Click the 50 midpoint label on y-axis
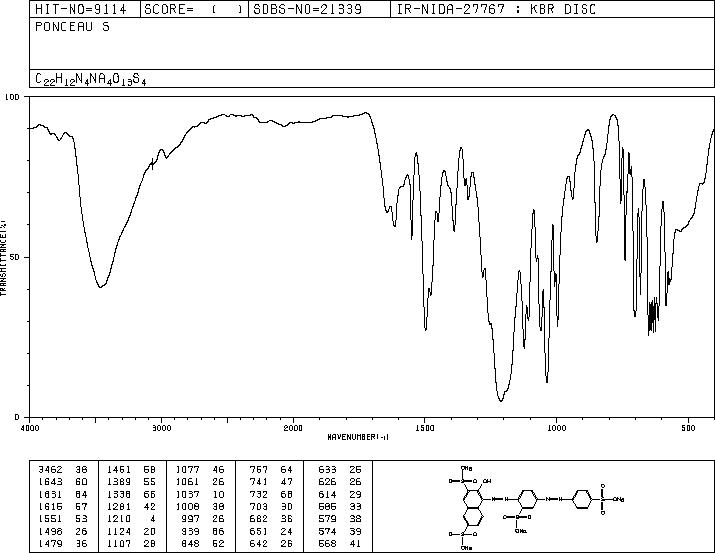 (16, 257)
